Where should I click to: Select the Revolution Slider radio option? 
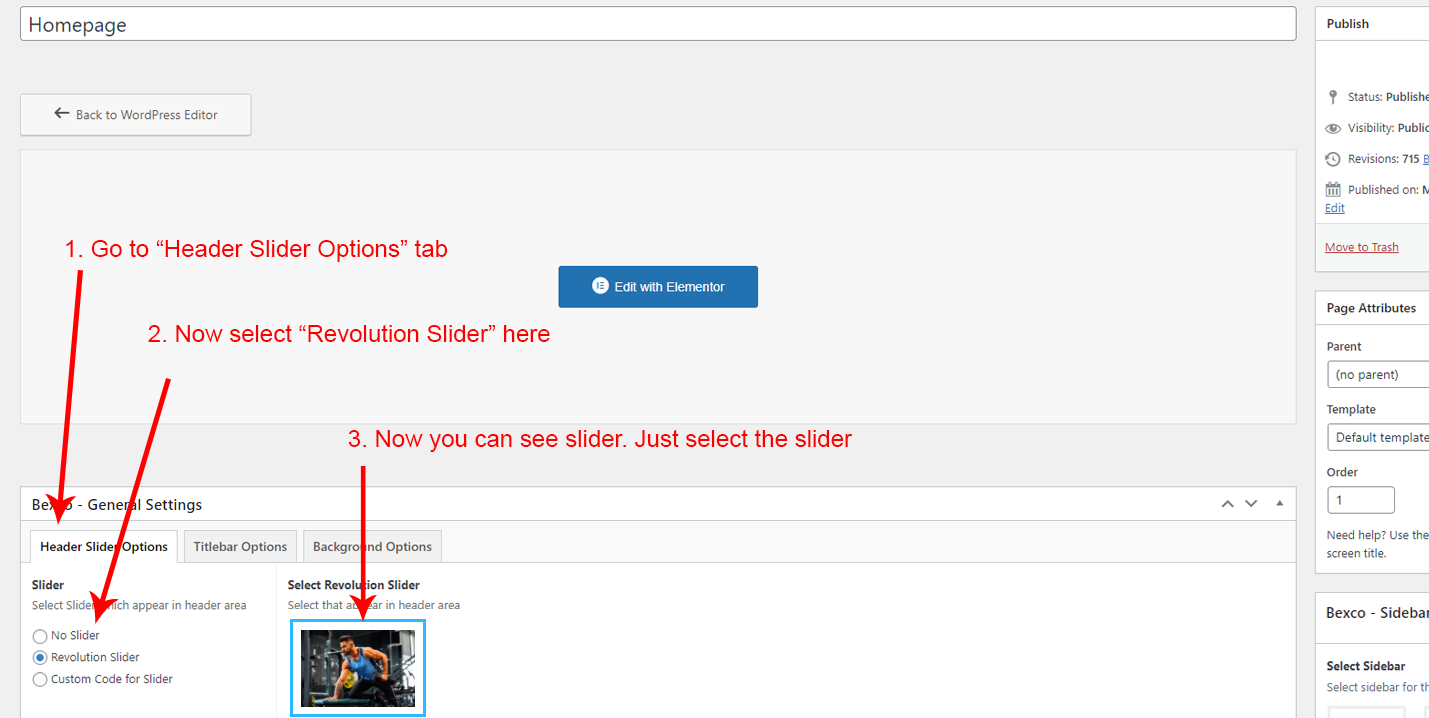pos(40,658)
